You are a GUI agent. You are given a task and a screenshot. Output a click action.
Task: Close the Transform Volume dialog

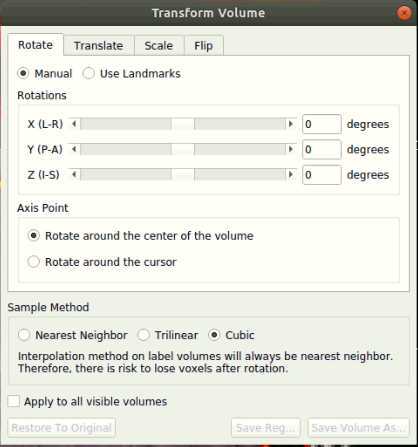[404, 13]
